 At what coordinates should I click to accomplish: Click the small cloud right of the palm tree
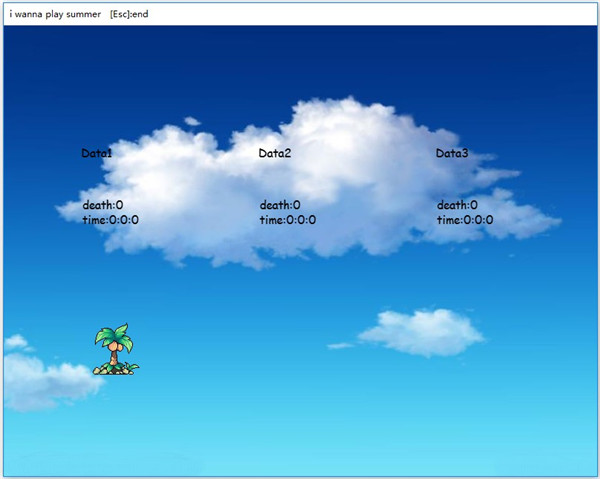(420, 332)
